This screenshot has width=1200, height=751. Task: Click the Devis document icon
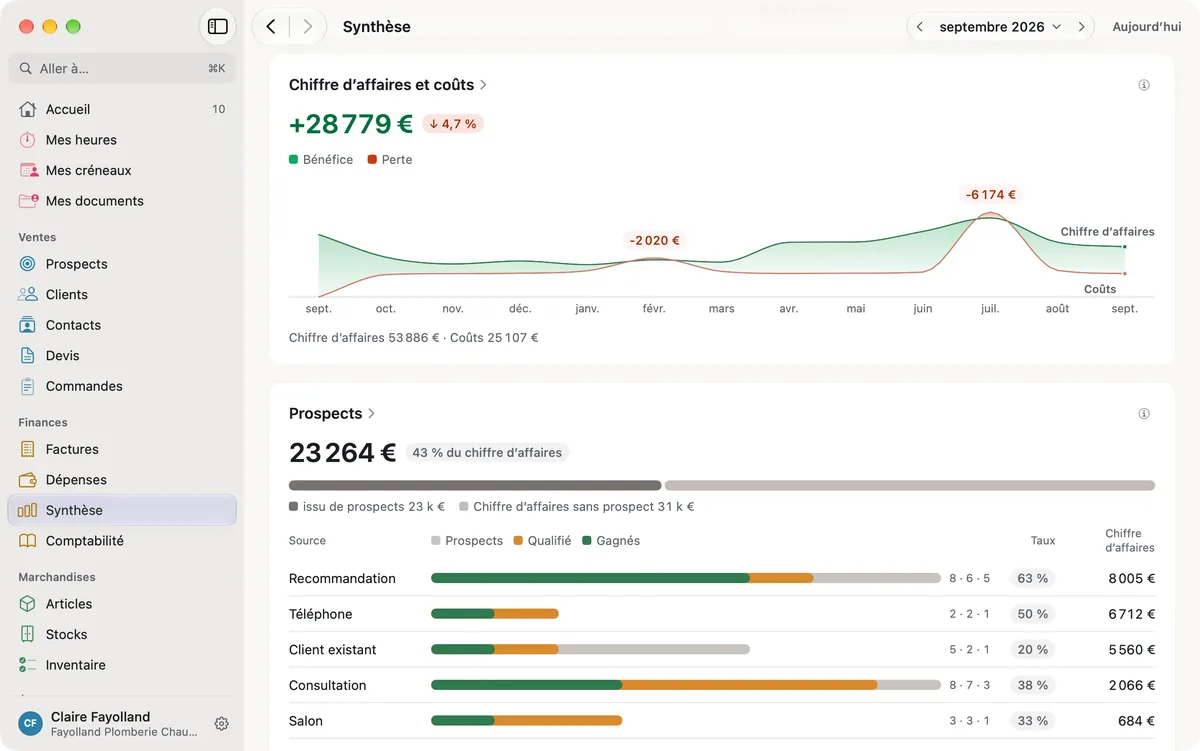click(28, 355)
